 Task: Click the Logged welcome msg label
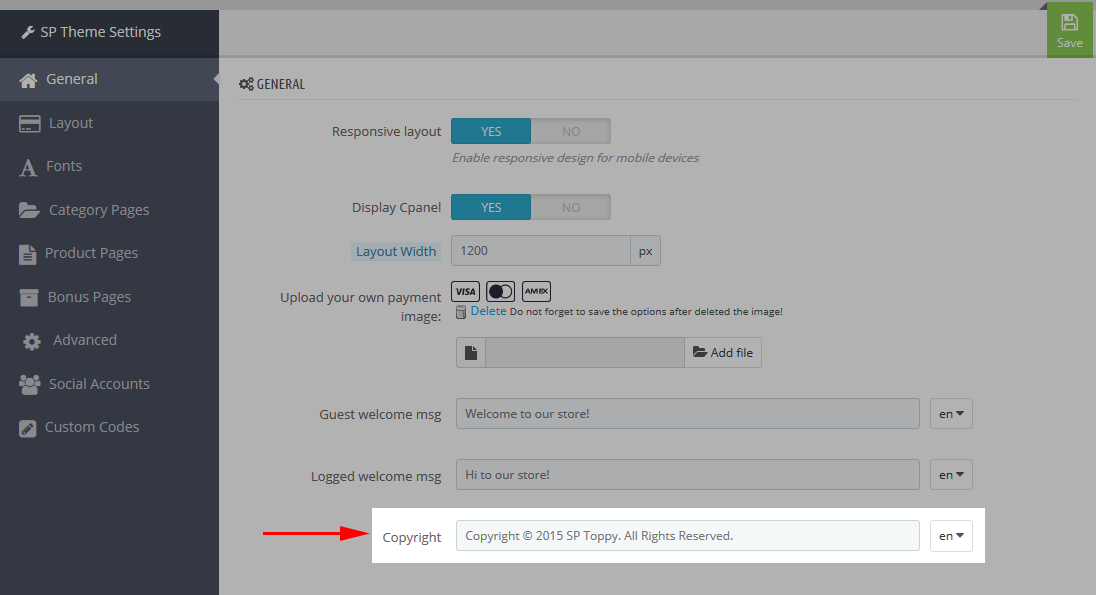point(376,476)
